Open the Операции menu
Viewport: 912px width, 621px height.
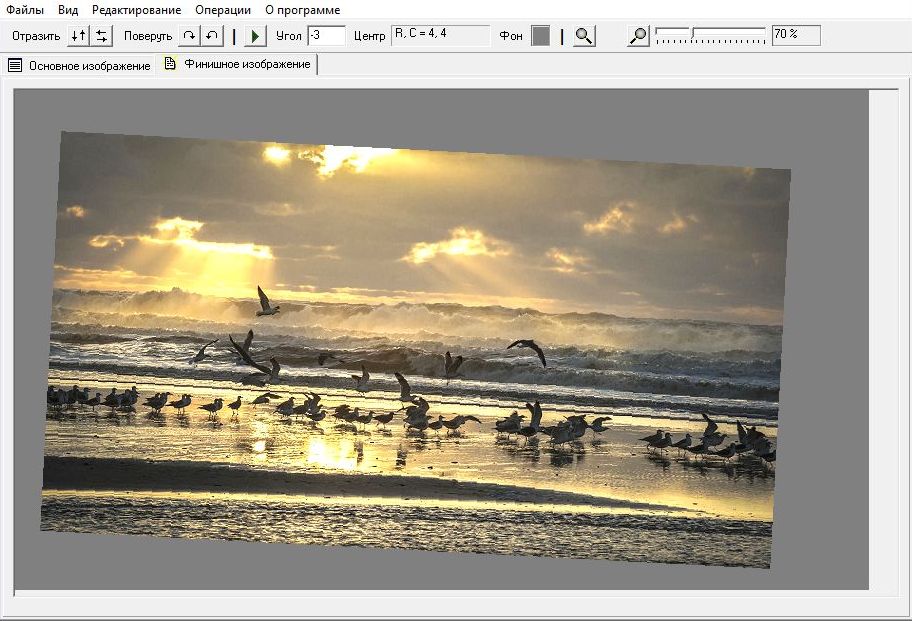[x=223, y=10]
